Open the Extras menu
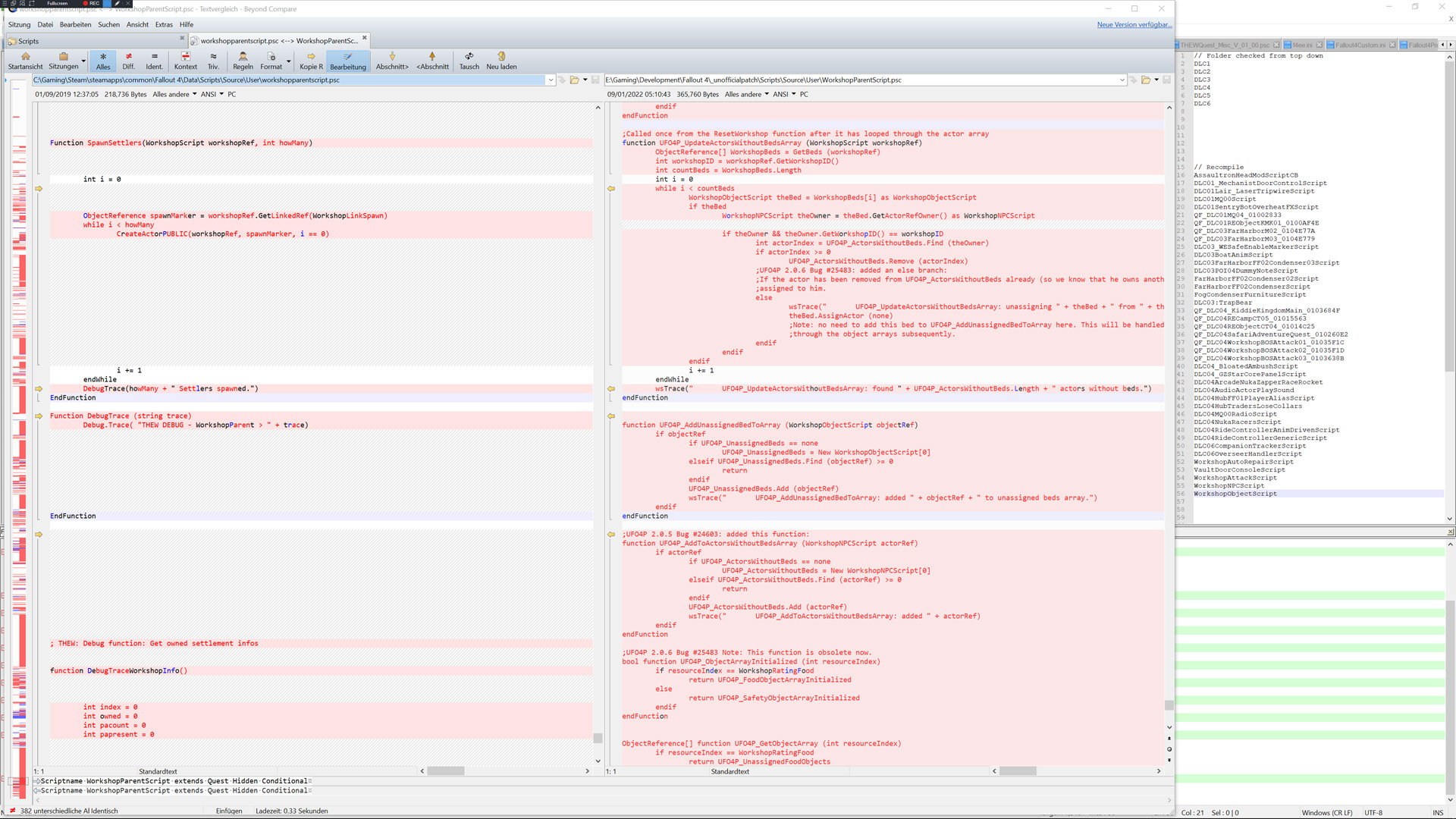This screenshot has height=819, width=1456. [164, 24]
